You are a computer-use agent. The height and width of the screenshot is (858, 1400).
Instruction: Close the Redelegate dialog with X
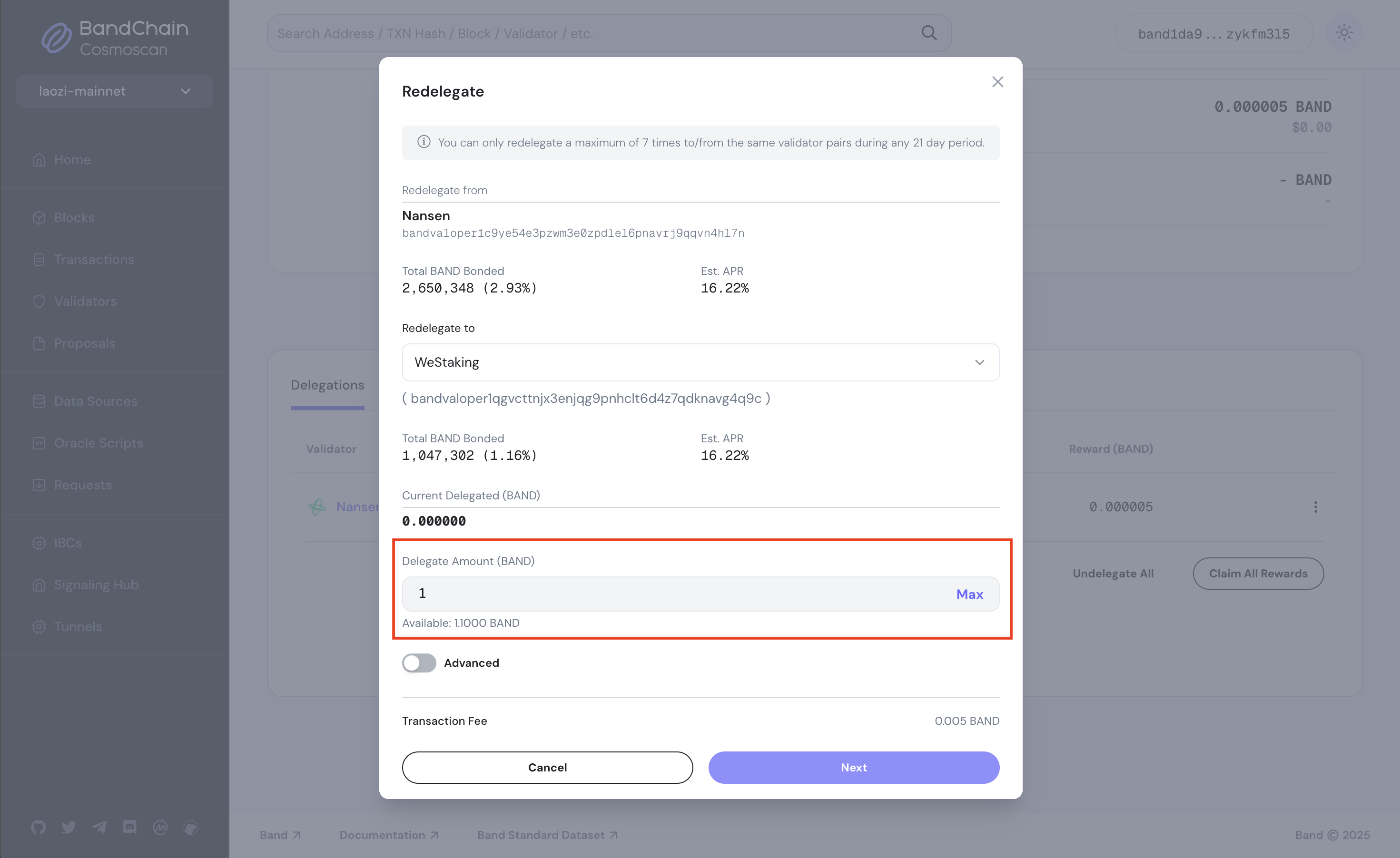997,82
